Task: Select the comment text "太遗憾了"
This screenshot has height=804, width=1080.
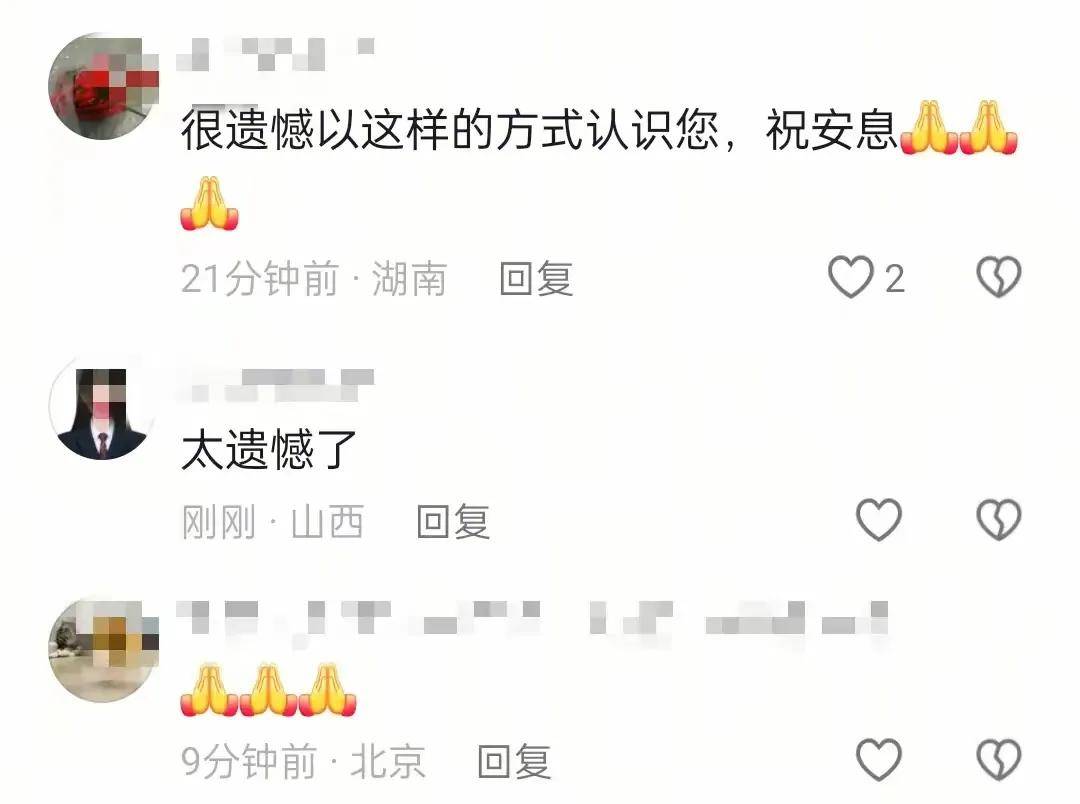Action: (269, 449)
